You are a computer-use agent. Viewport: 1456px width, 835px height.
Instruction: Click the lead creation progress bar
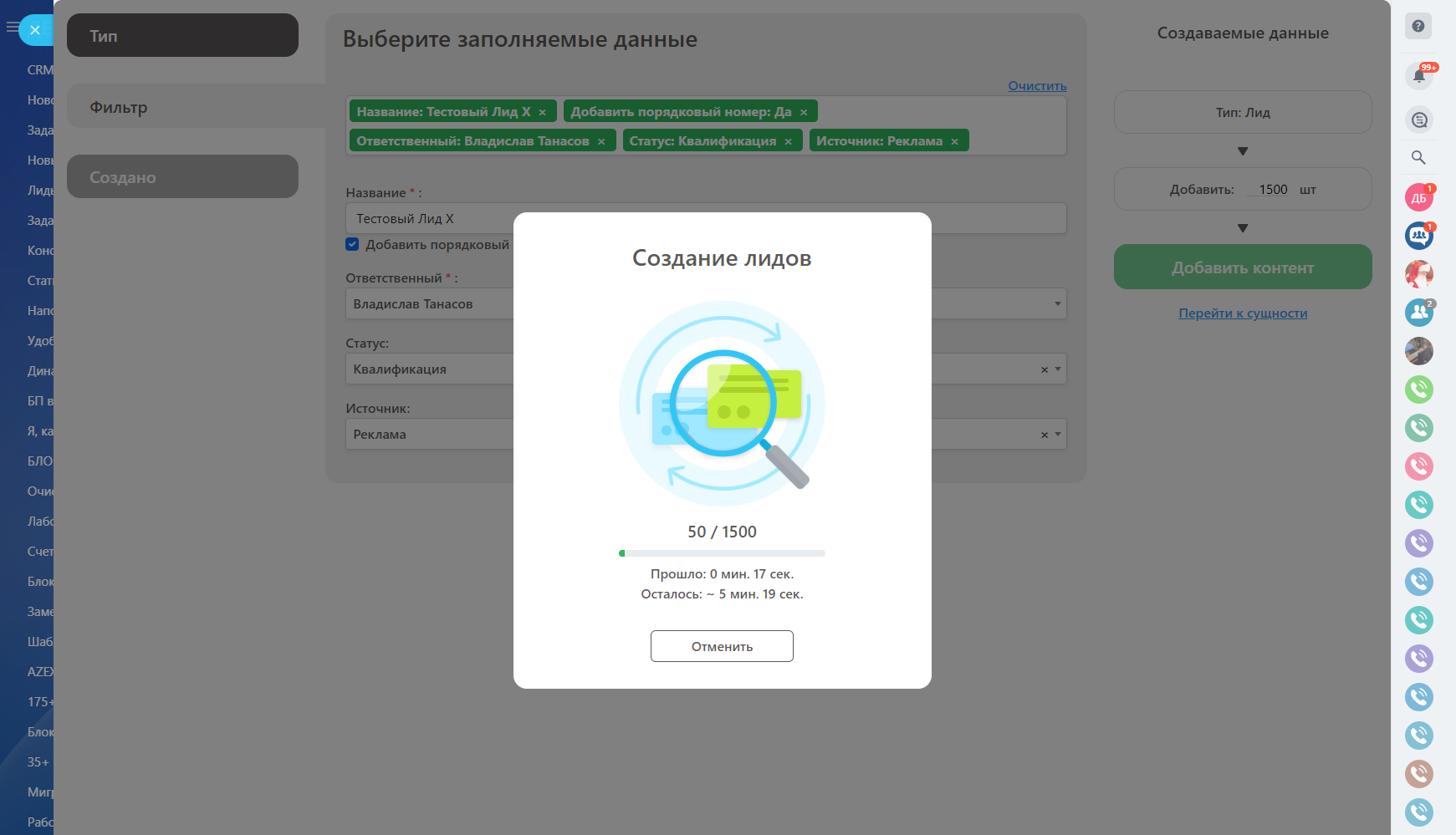tap(722, 553)
